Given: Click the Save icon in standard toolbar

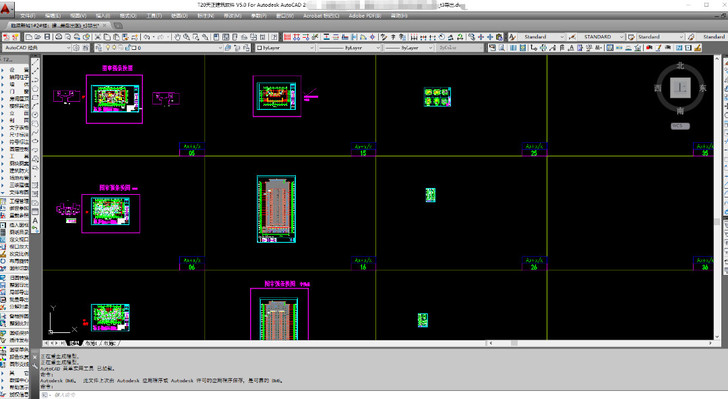Looking at the screenshot, I should tap(47, 37).
